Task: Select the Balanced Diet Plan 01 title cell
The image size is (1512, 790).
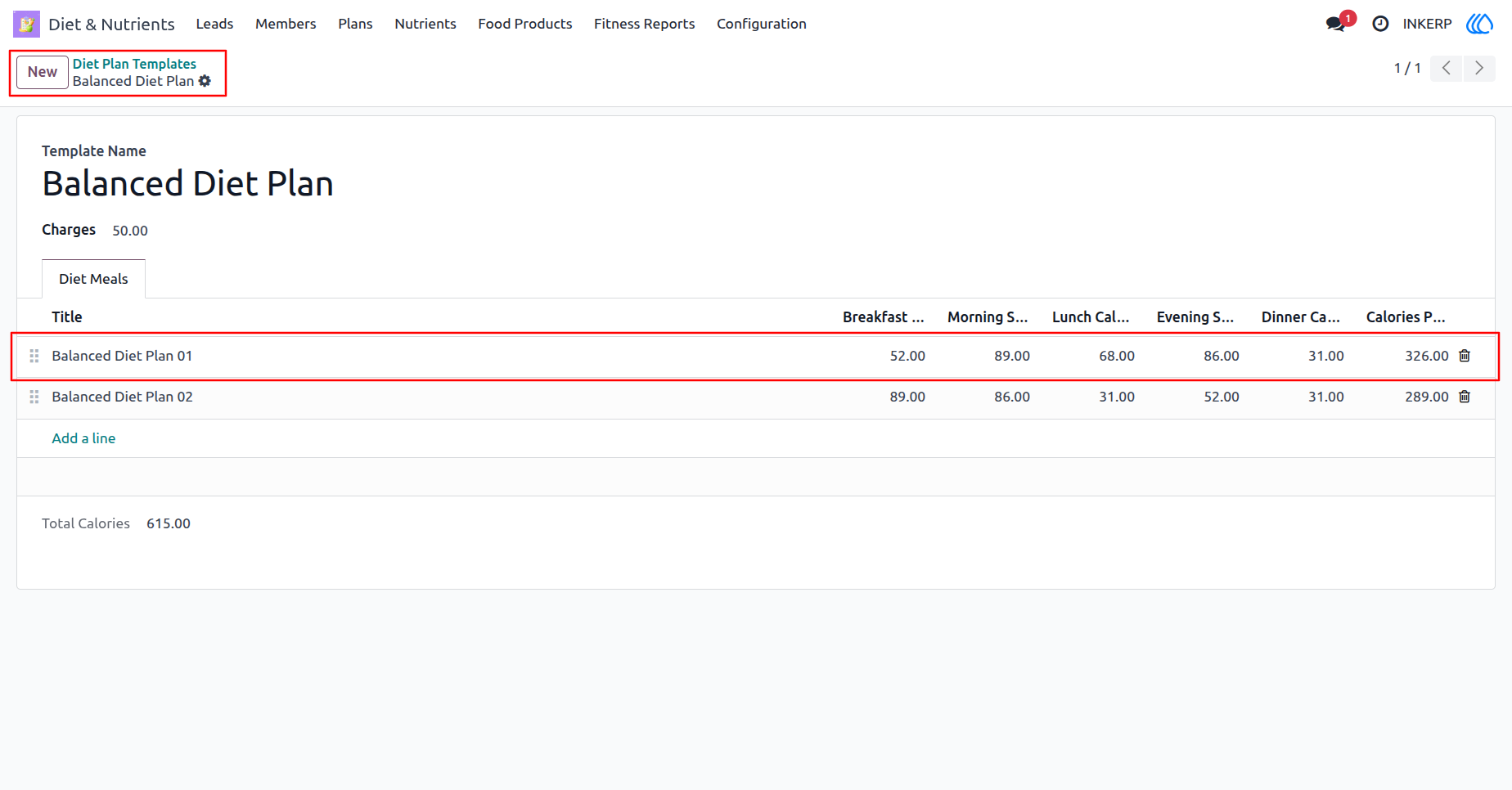Action: pos(122,356)
